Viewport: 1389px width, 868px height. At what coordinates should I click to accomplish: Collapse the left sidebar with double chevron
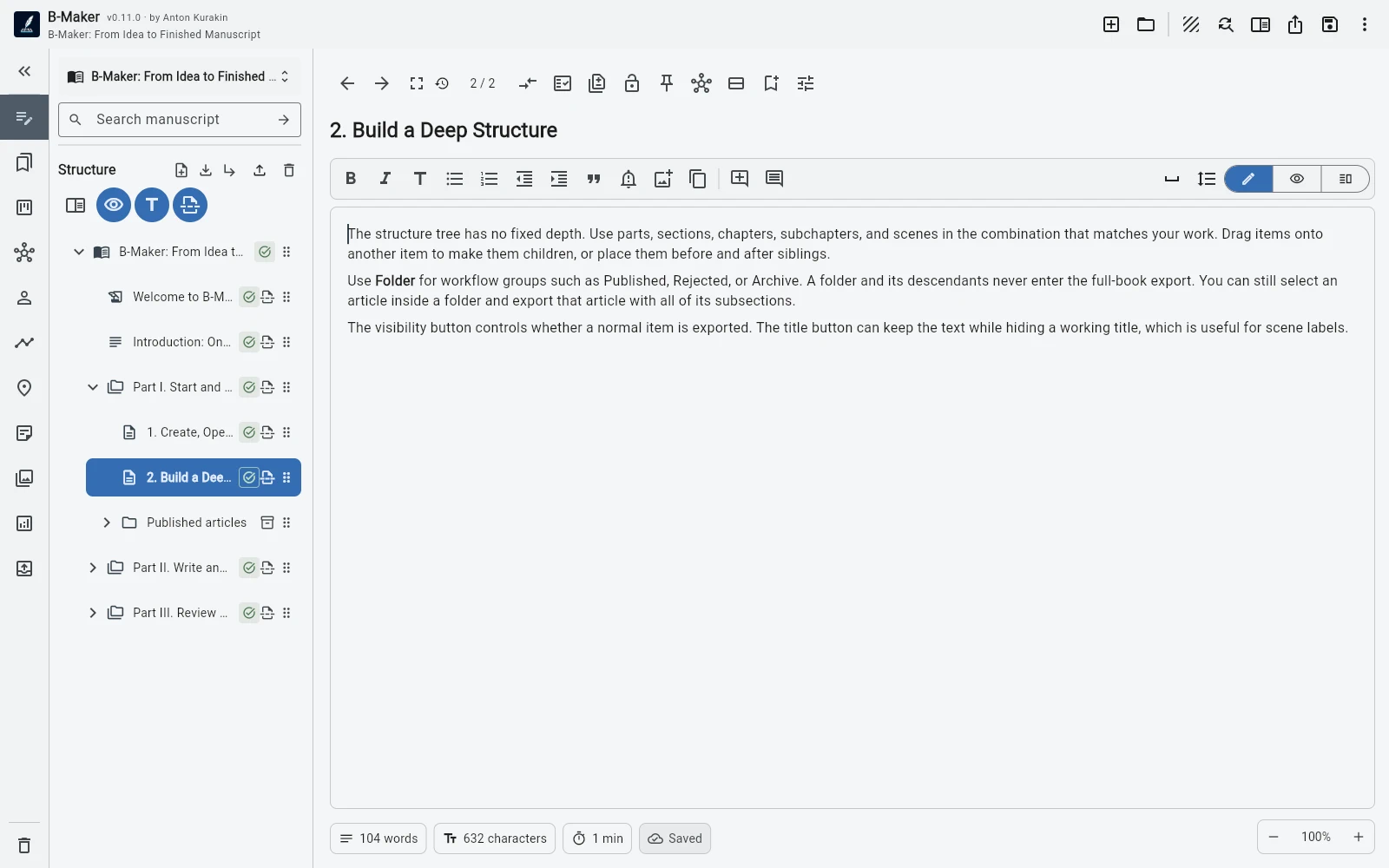[x=24, y=71]
